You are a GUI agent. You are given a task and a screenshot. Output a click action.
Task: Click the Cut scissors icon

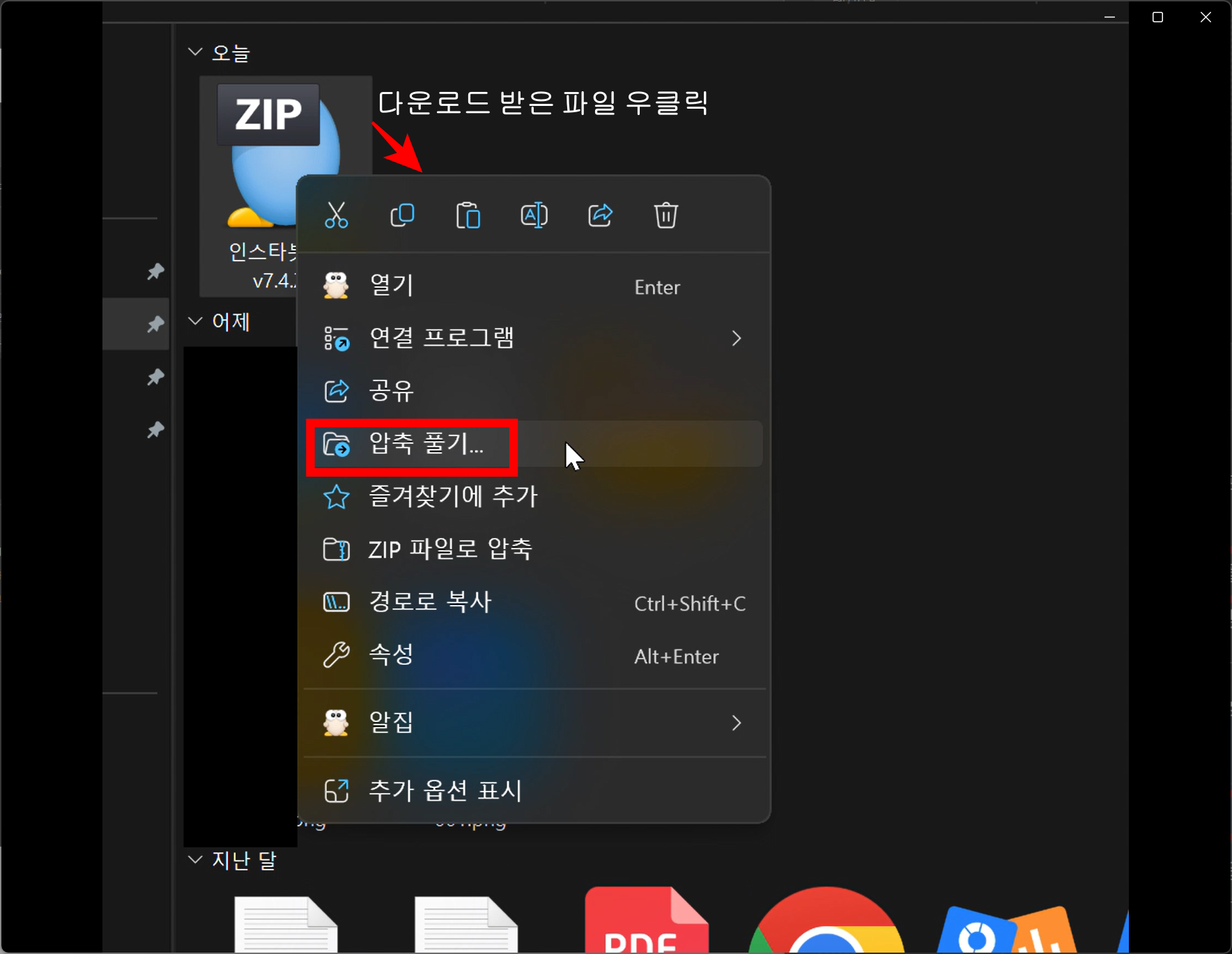click(337, 215)
